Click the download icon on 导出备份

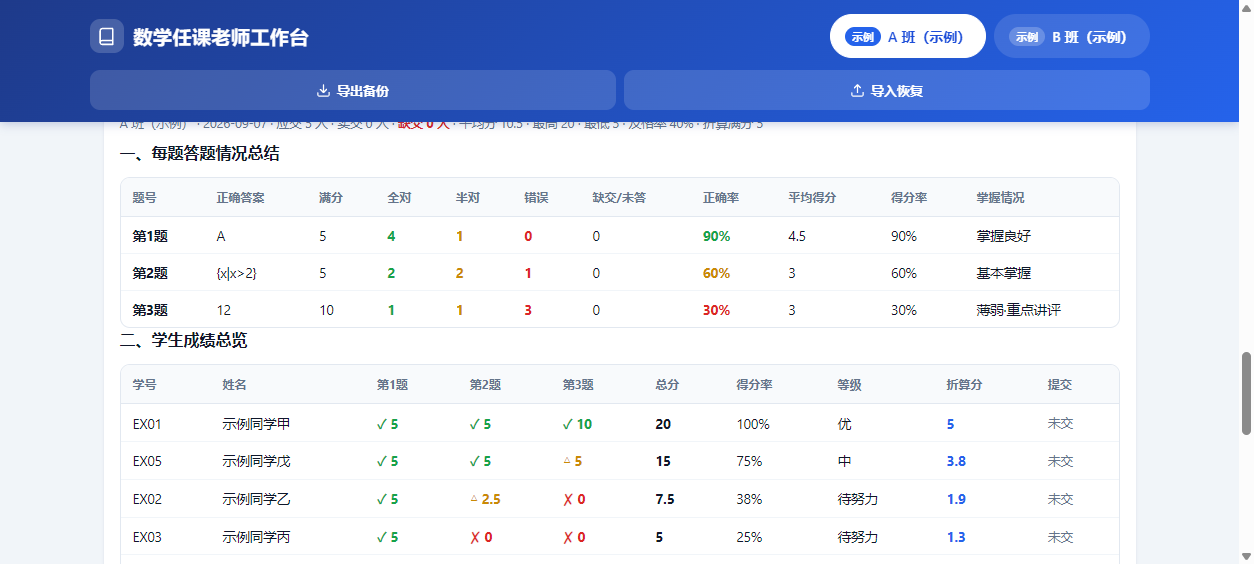(323, 91)
